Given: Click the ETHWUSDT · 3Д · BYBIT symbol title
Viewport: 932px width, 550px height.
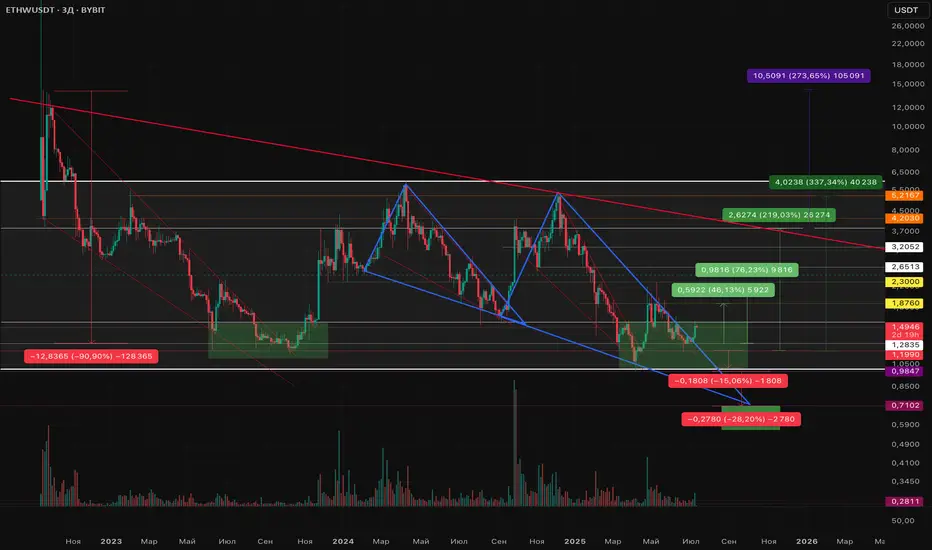Looking at the screenshot, I should coord(55,10).
